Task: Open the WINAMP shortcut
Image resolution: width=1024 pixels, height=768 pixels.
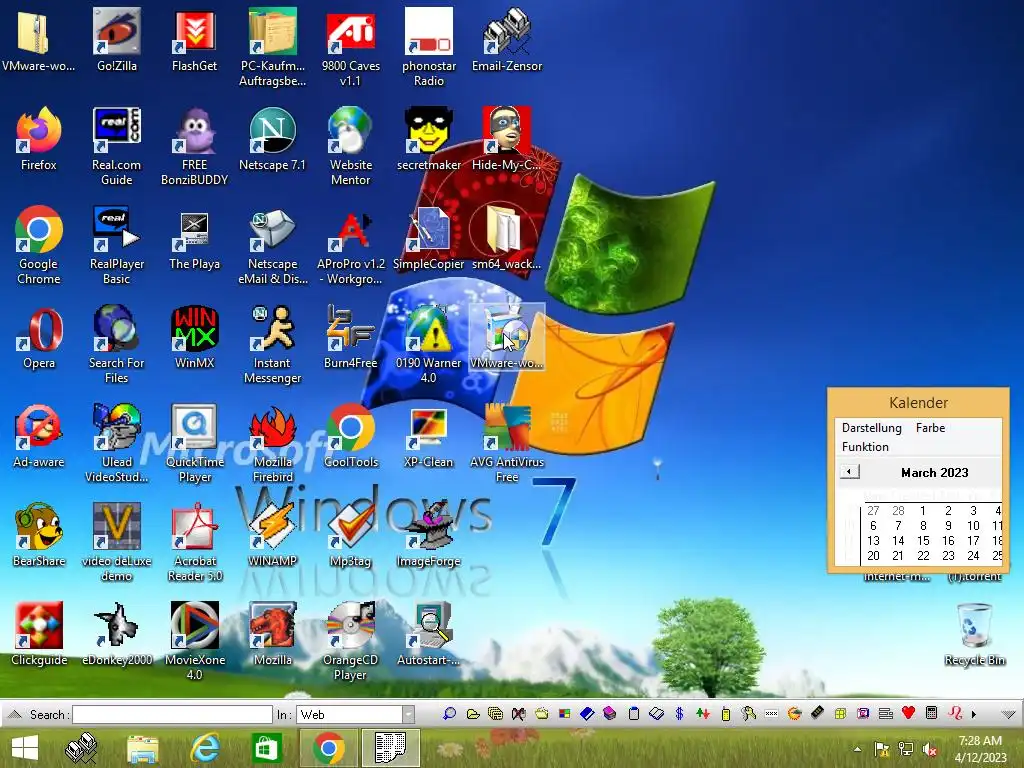Action: [272, 535]
